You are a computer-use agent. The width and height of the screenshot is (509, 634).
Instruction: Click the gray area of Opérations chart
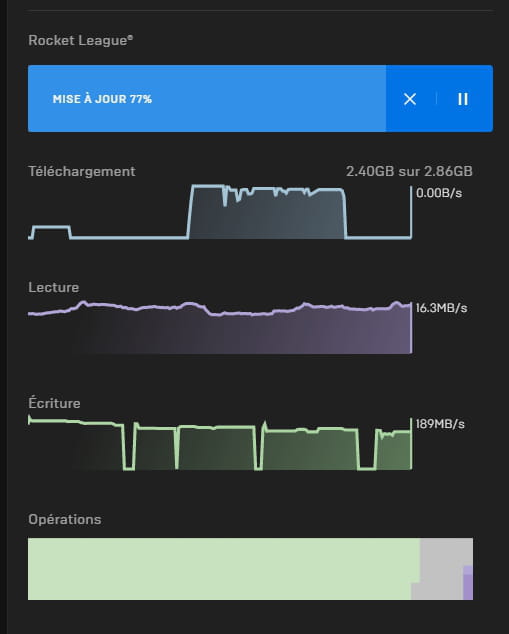click(441, 566)
